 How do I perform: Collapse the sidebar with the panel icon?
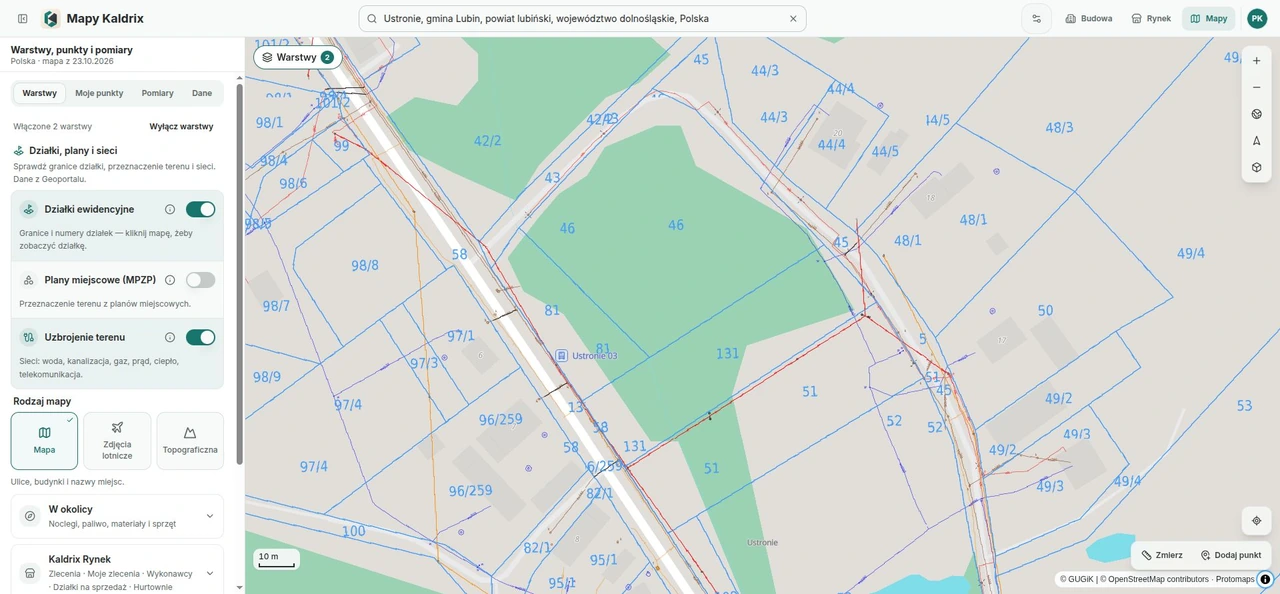tap(22, 18)
